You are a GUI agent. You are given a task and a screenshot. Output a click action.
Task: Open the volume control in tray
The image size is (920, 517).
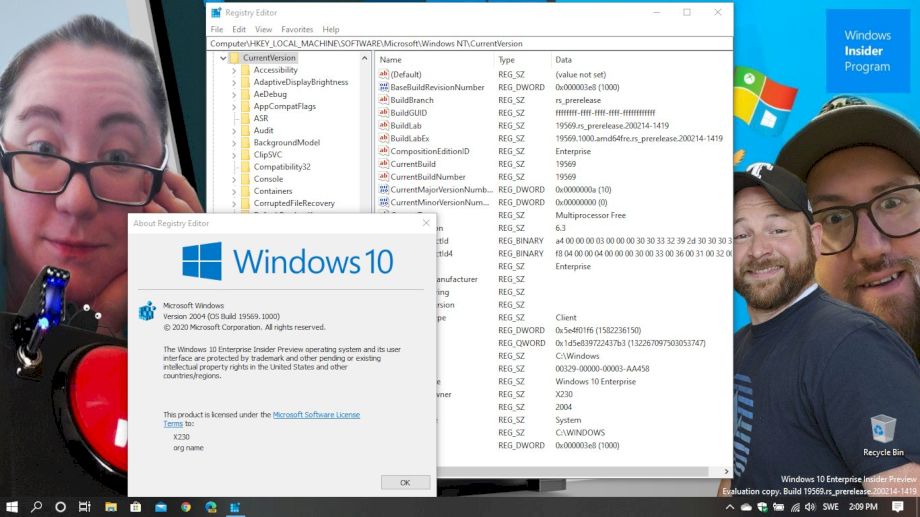click(x=810, y=507)
